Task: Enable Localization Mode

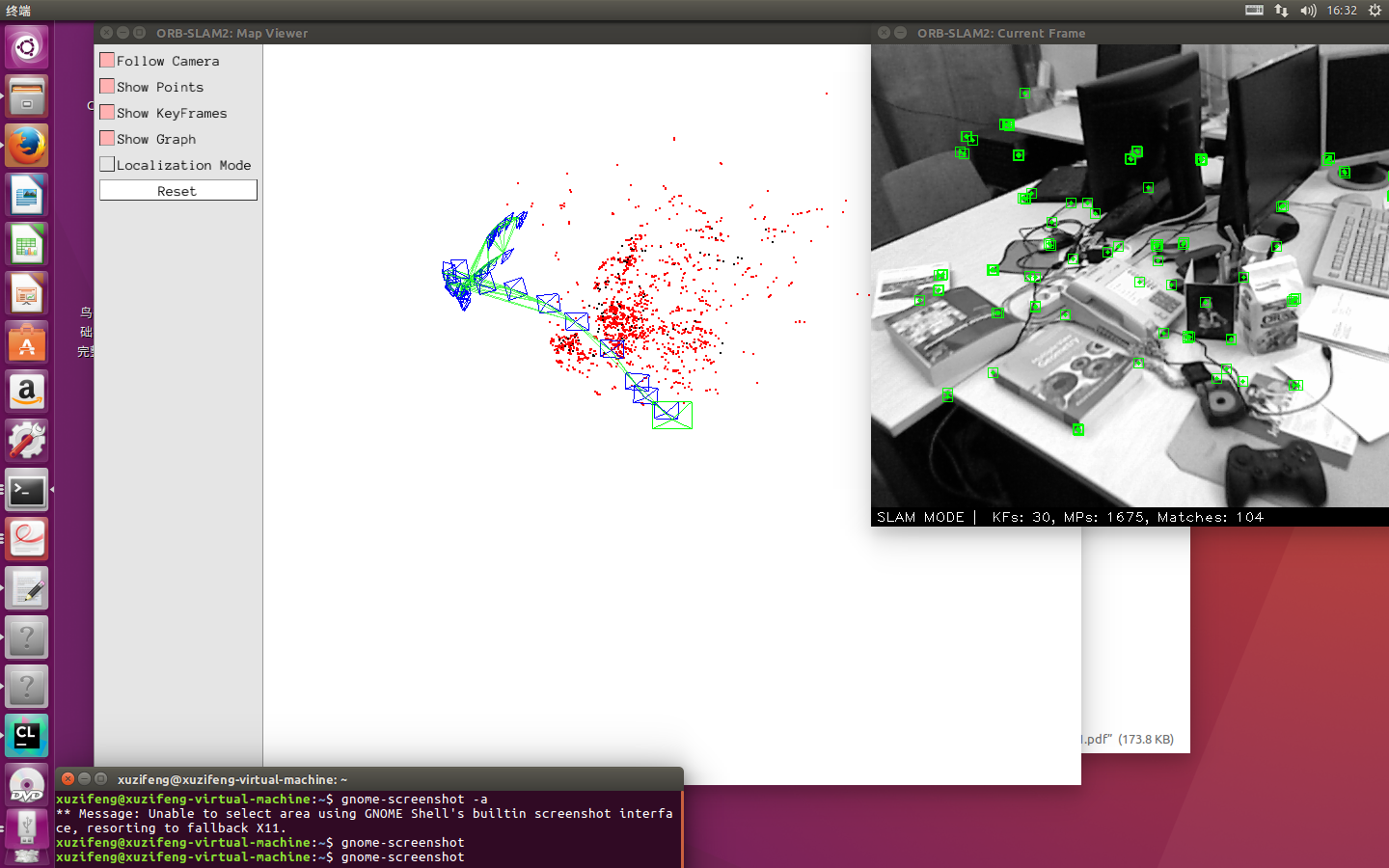Action: [106, 163]
